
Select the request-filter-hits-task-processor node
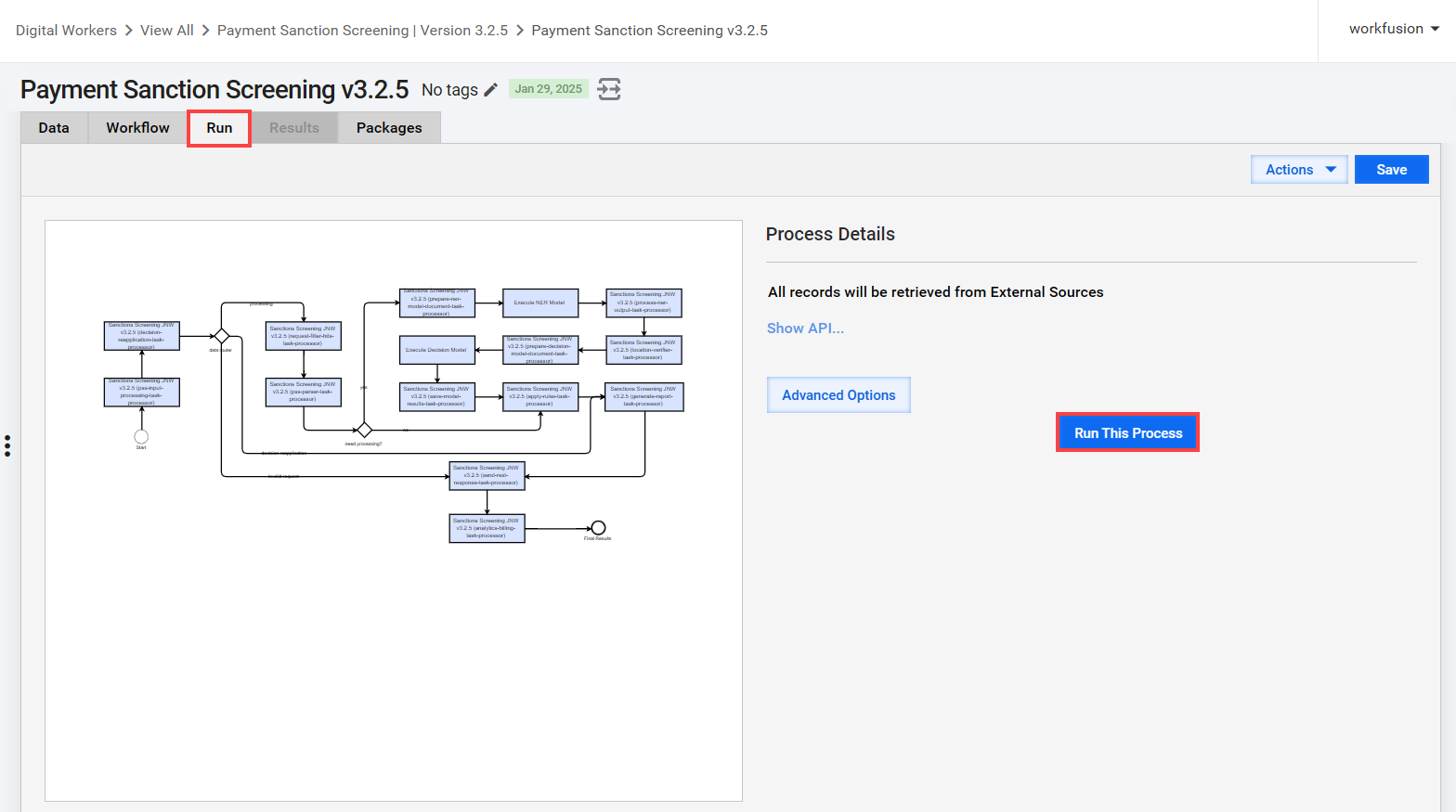[303, 336]
